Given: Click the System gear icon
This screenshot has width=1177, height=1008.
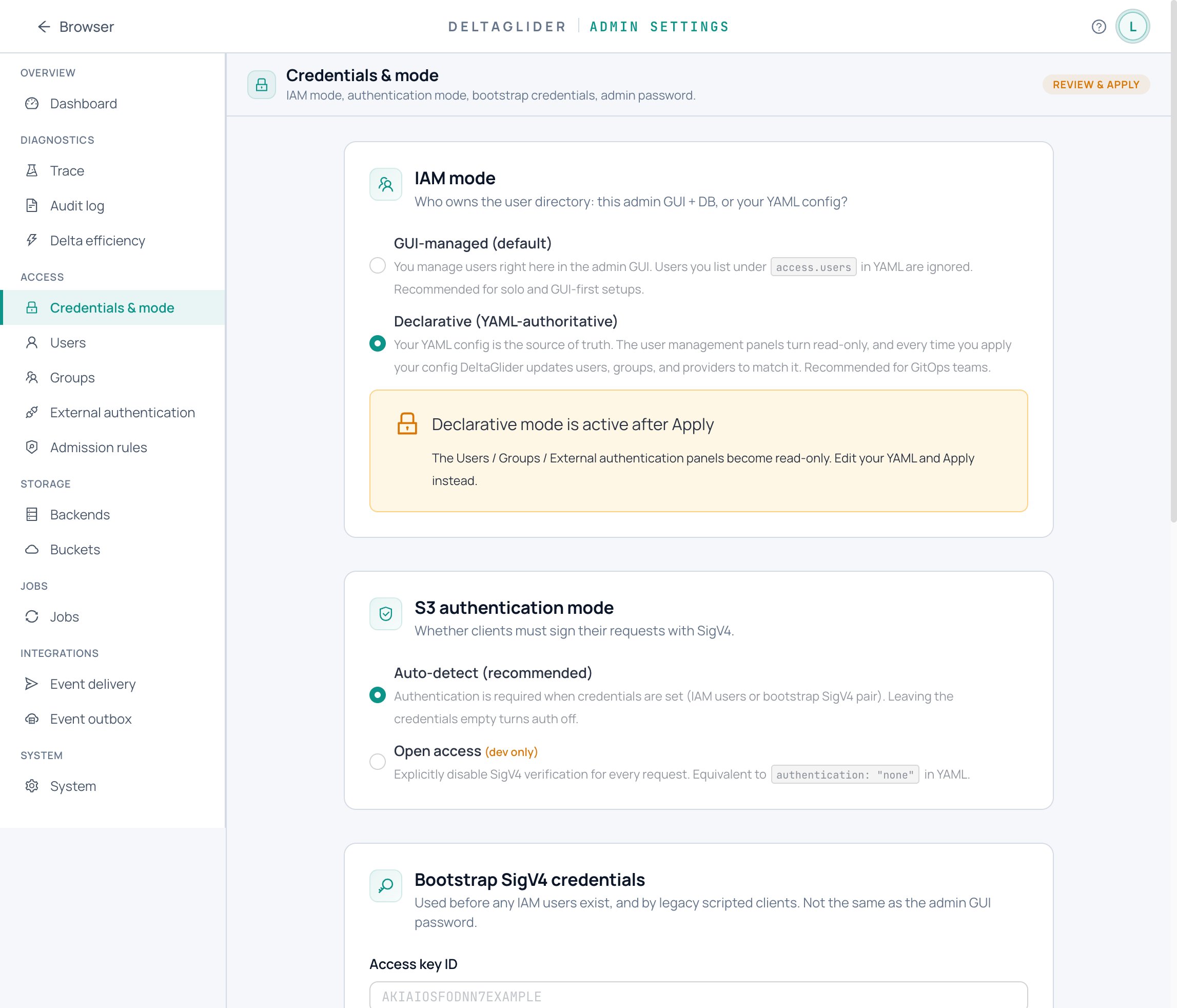Looking at the screenshot, I should [x=32, y=786].
